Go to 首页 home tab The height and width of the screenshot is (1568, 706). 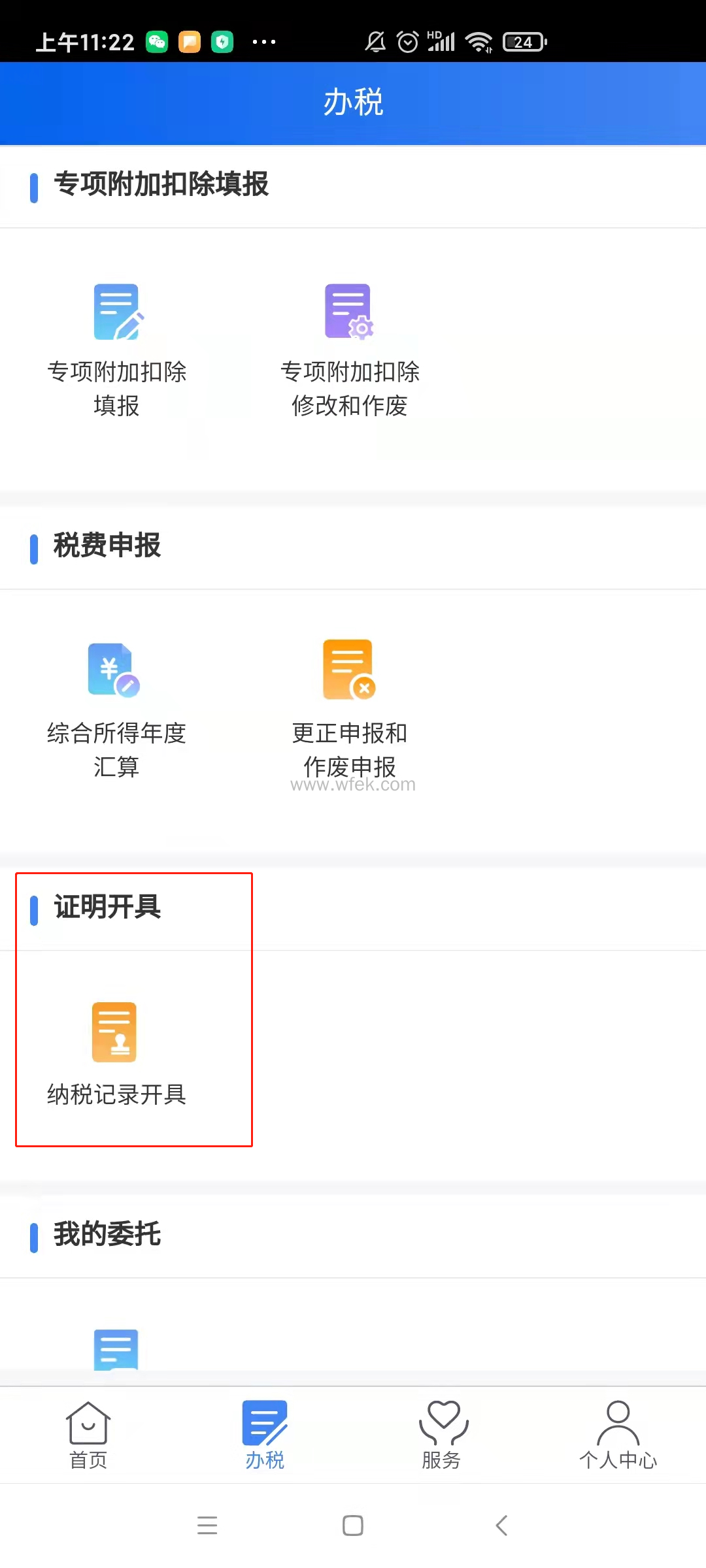pyautogui.click(x=88, y=1436)
